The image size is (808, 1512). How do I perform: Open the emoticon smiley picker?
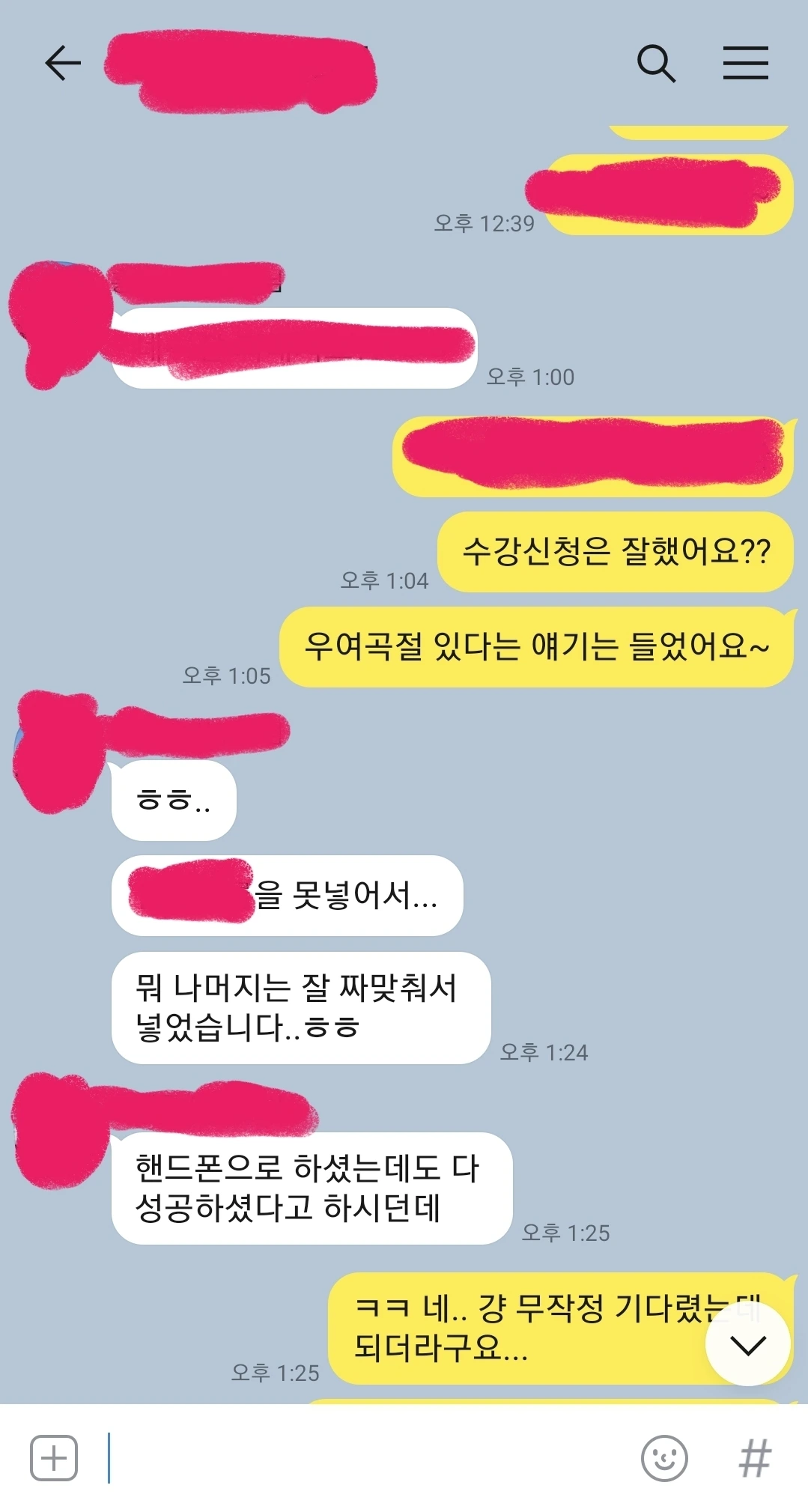pos(664,1457)
